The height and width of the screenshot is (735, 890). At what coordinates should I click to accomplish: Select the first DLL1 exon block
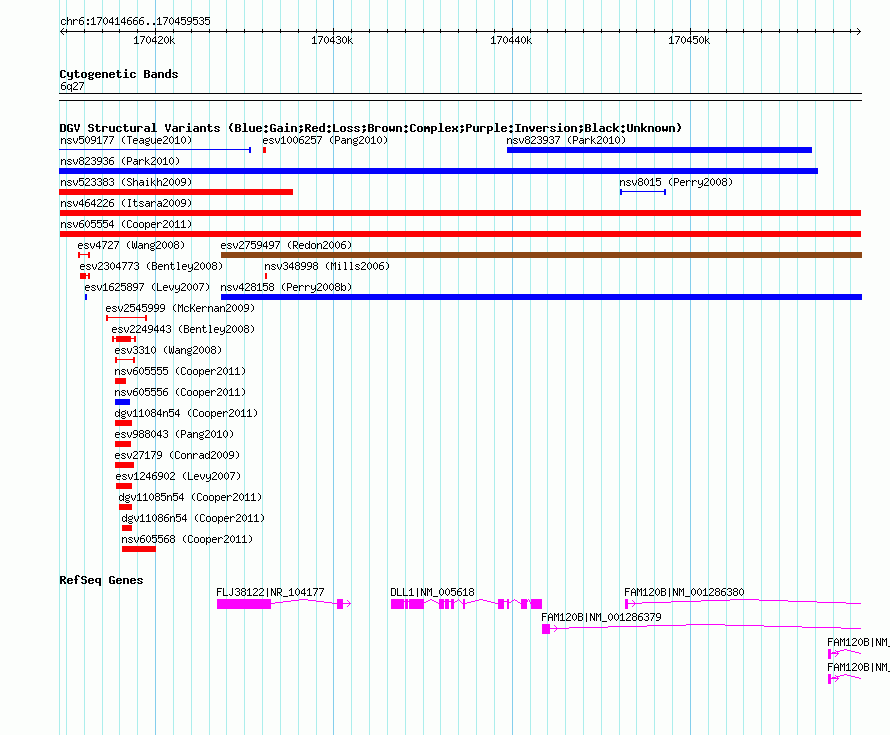[397, 604]
